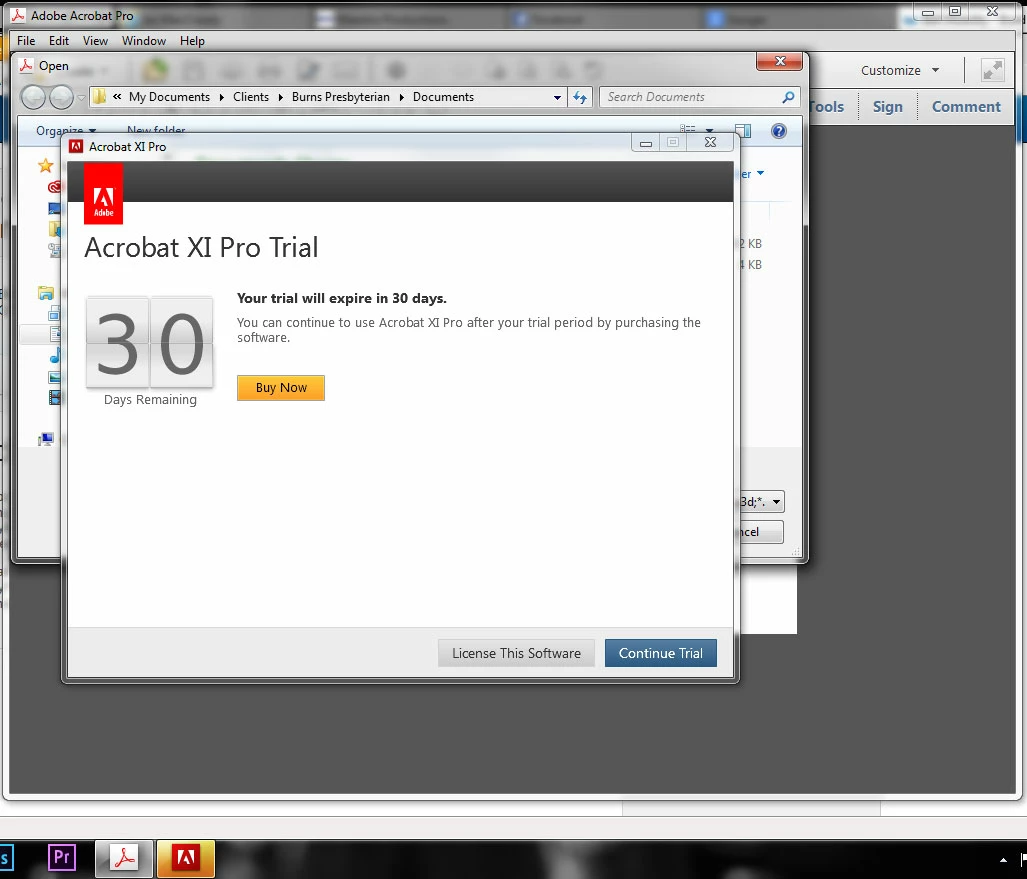Minimize the Acrobat XI Pro trial dialog
1027x879 pixels.
coord(646,143)
